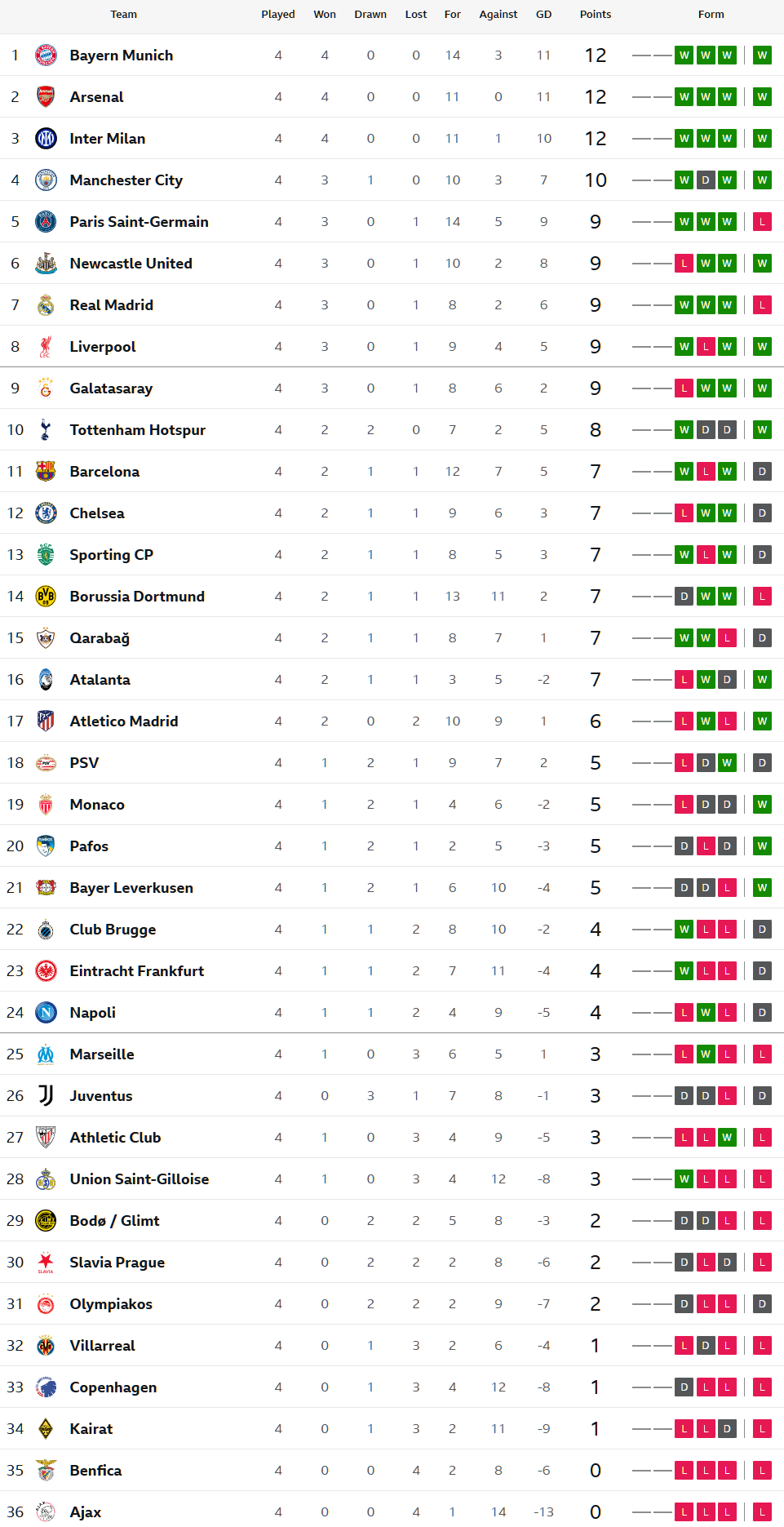784x1527 pixels.
Task: Click the Arsenal club crest icon
Action: click(46, 97)
